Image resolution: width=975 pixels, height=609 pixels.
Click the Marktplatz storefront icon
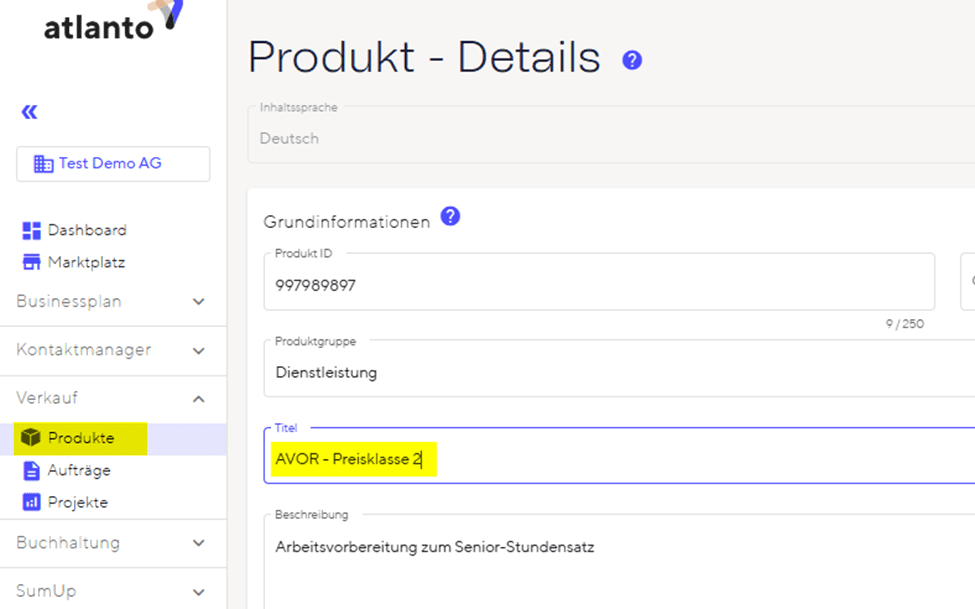[32, 262]
